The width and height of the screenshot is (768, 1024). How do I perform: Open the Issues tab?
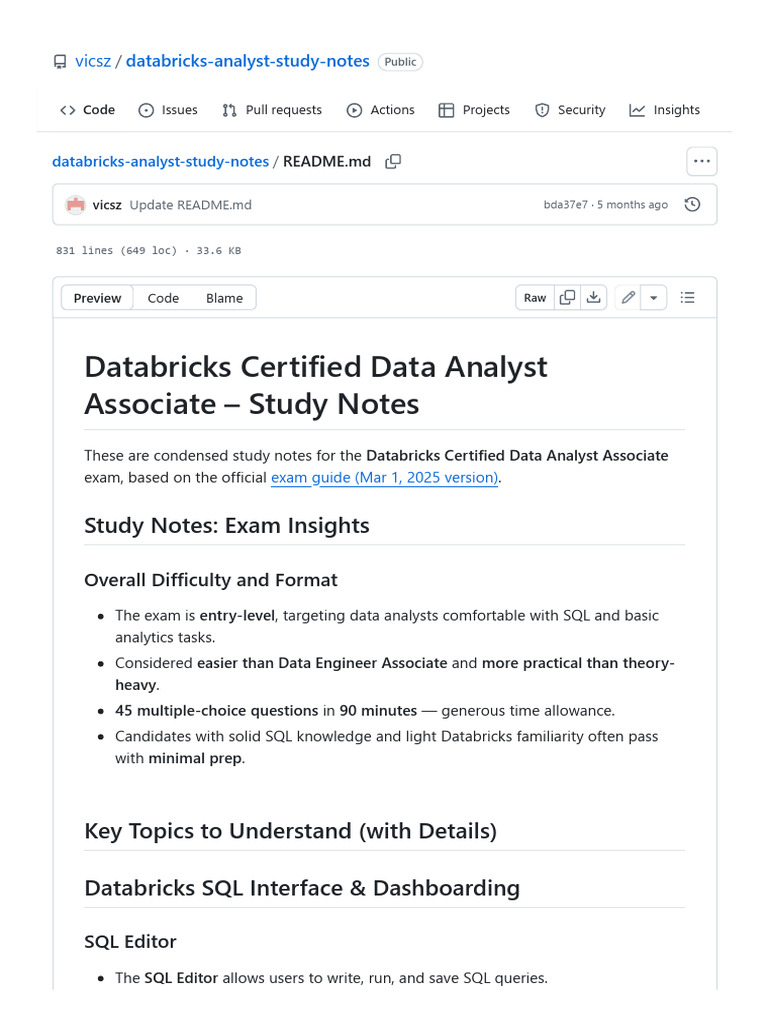(168, 110)
